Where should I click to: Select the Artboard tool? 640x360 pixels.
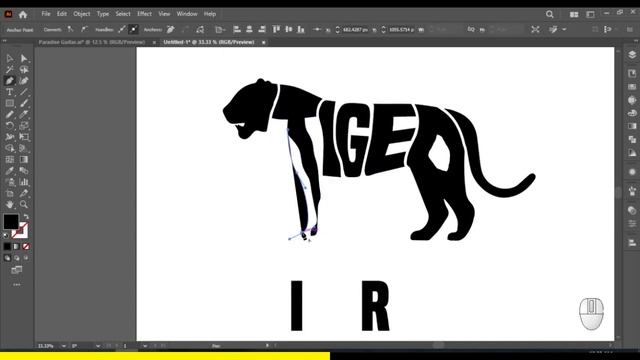(9, 193)
